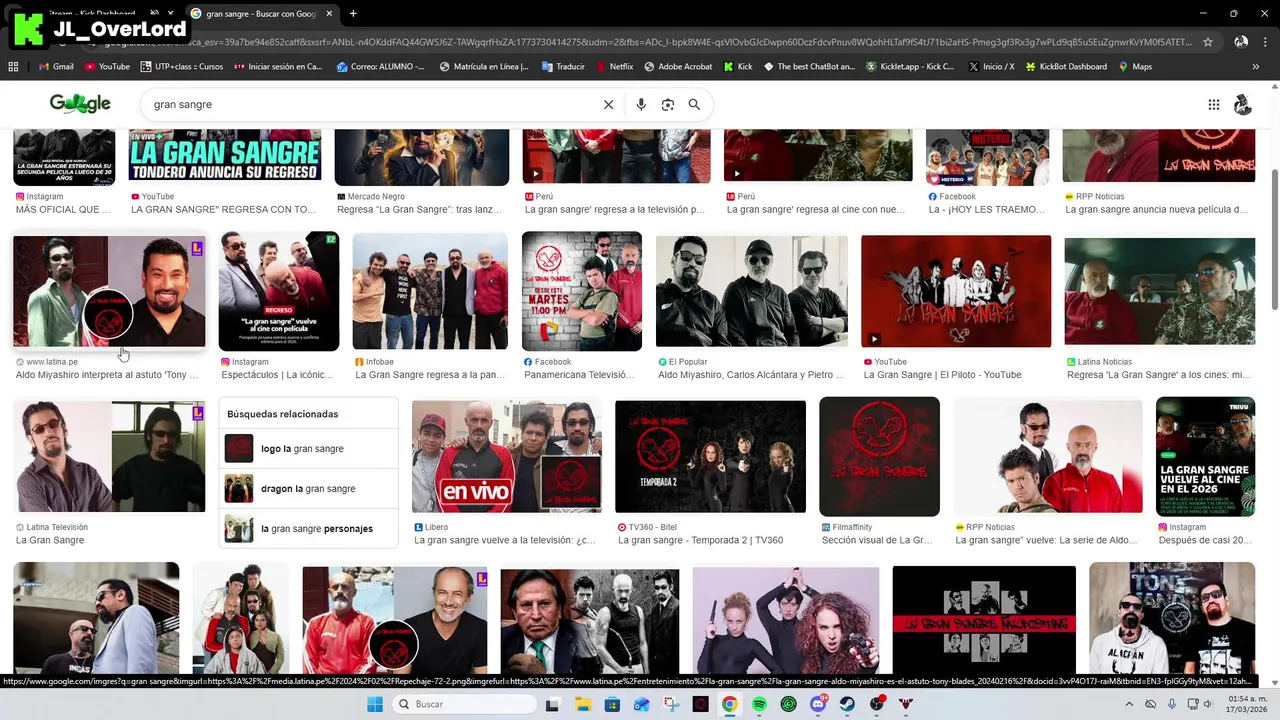Switch to the gran sangre Google tab
Screen dimensions: 1280x720
(261, 14)
